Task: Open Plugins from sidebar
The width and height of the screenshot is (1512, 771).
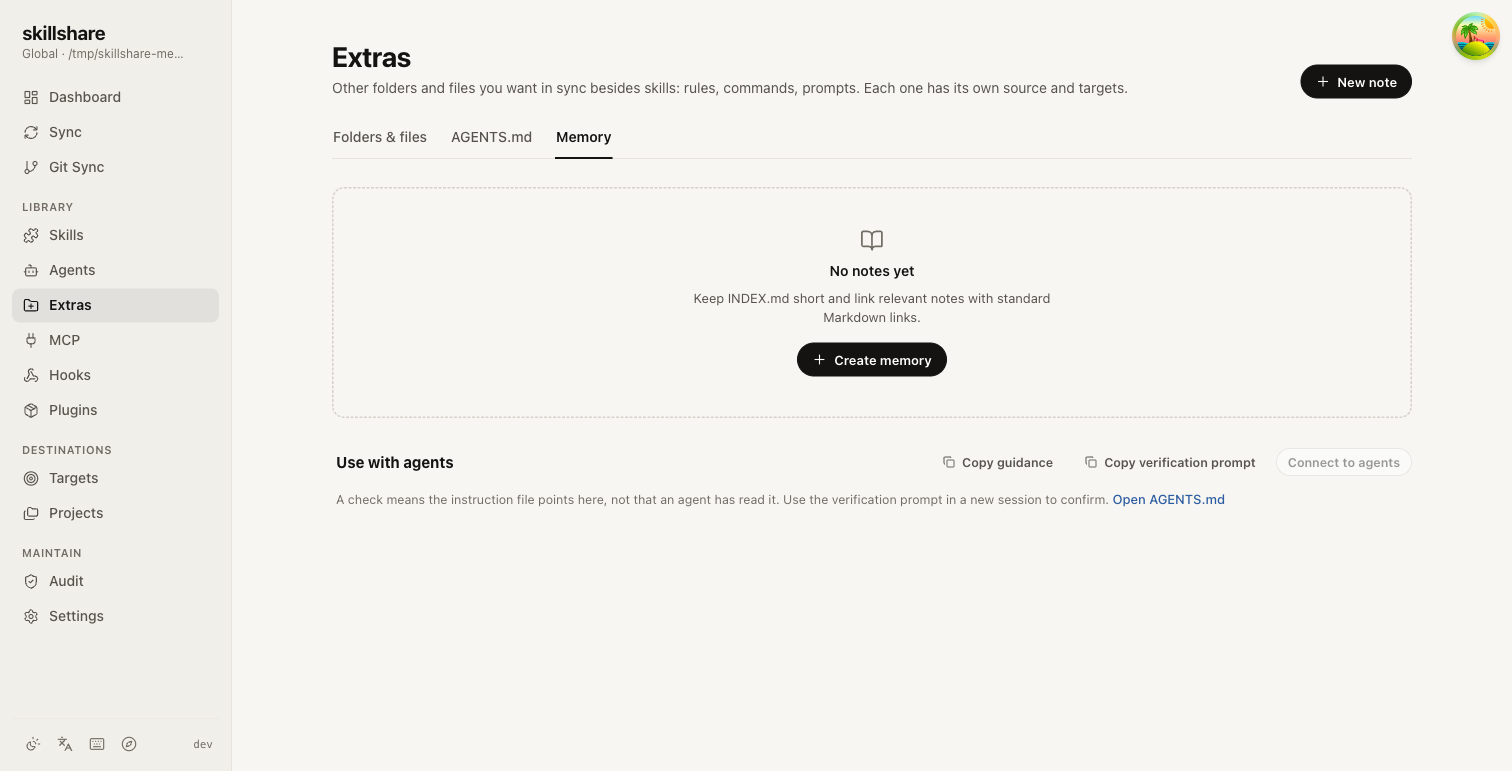Action: 115,410
